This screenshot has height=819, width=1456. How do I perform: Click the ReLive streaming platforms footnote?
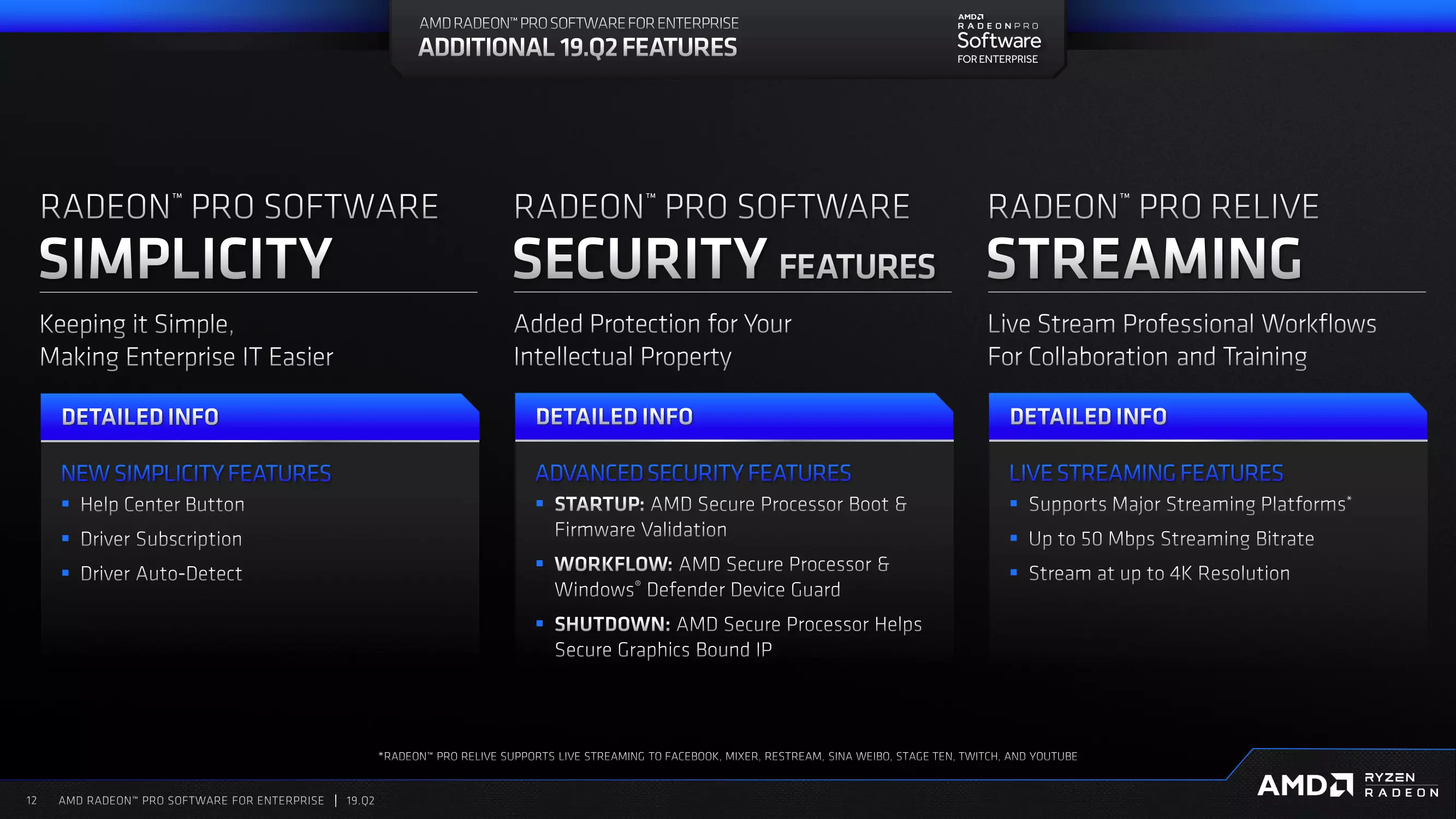tap(728, 756)
